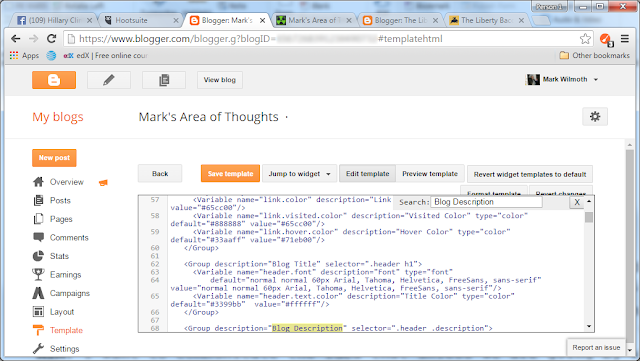Click the browser back arrow
This screenshot has width=640, height=361.
[16, 39]
